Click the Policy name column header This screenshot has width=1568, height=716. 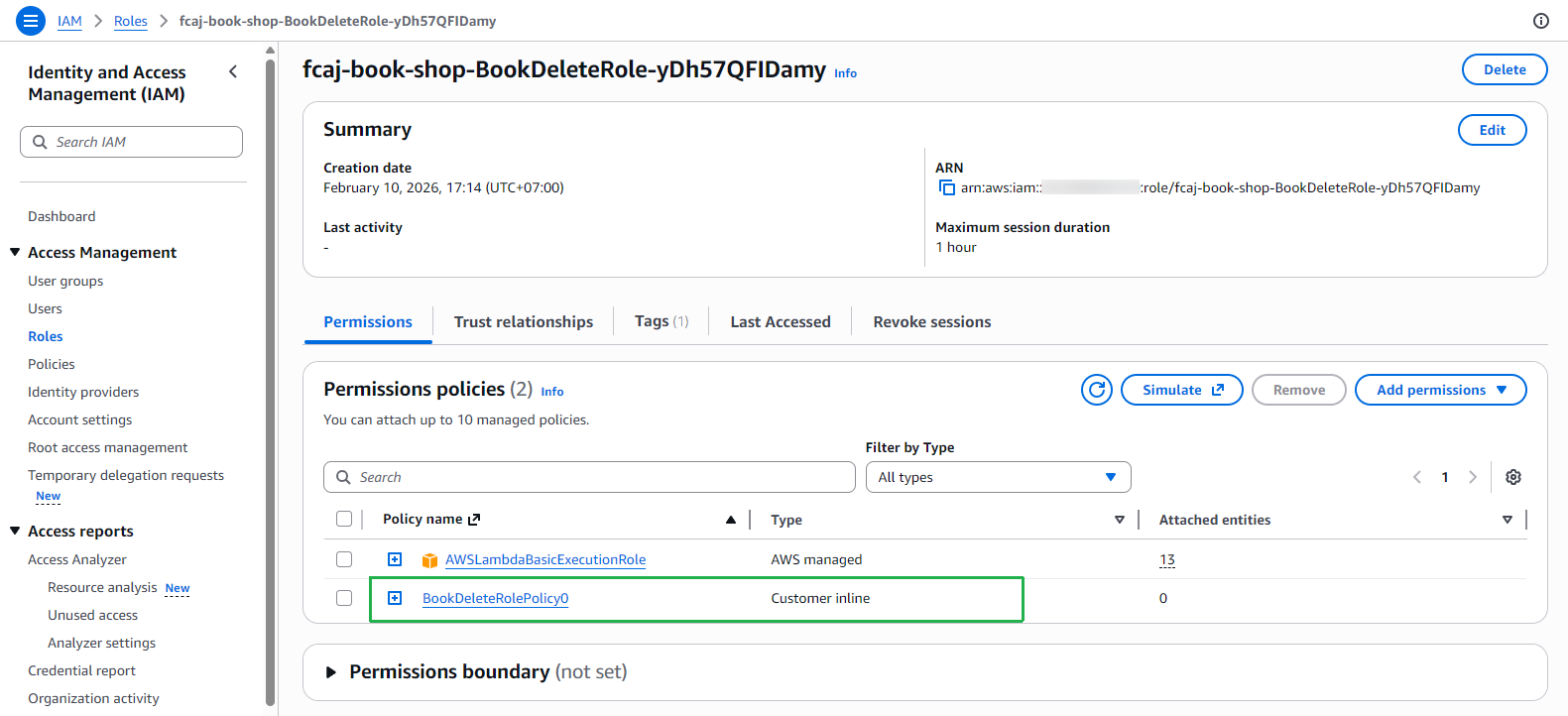point(422,519)
